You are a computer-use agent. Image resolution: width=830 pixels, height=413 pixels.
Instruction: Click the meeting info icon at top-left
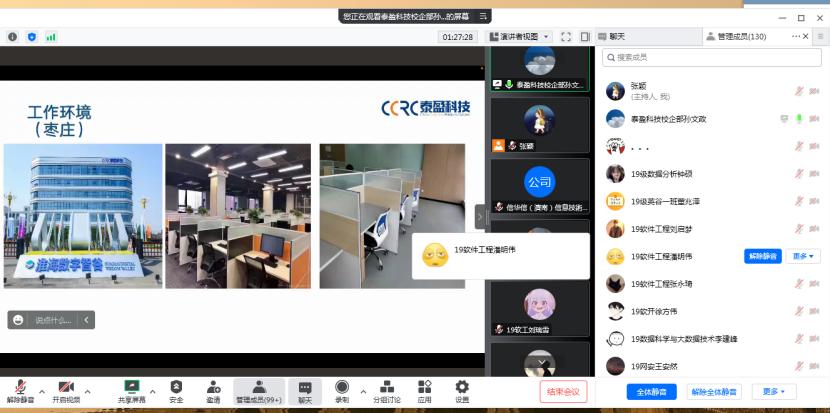coord(13,37)
